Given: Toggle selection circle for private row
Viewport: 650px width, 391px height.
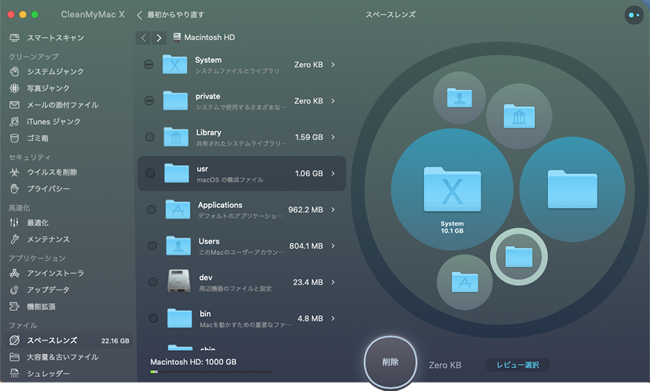Looking at the screenshot, I should [x=149, y=101].
